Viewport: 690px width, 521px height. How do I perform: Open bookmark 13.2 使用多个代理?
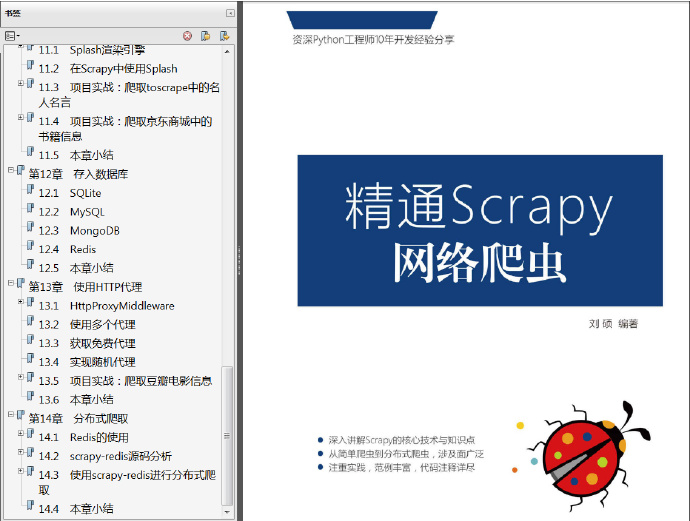(87, 325)
